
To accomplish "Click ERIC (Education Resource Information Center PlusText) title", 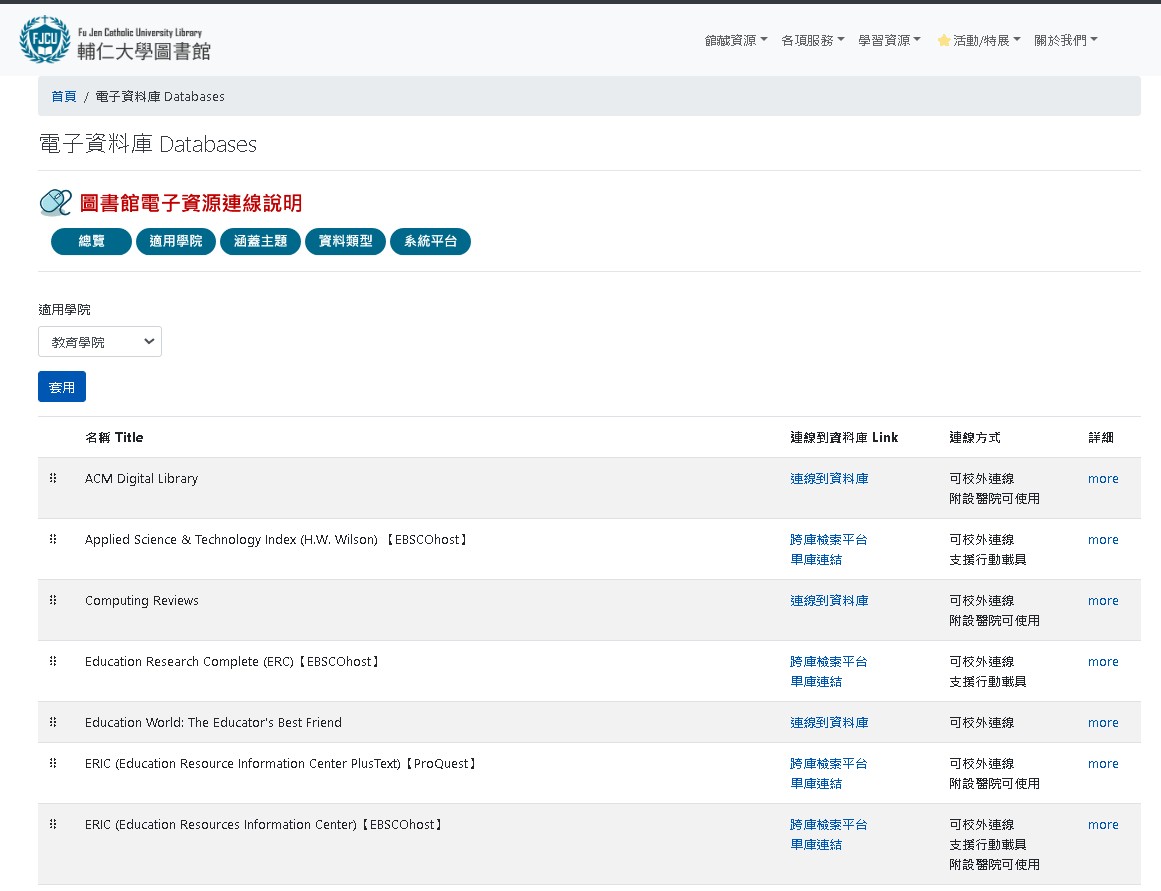I will (x=282, y=763).
